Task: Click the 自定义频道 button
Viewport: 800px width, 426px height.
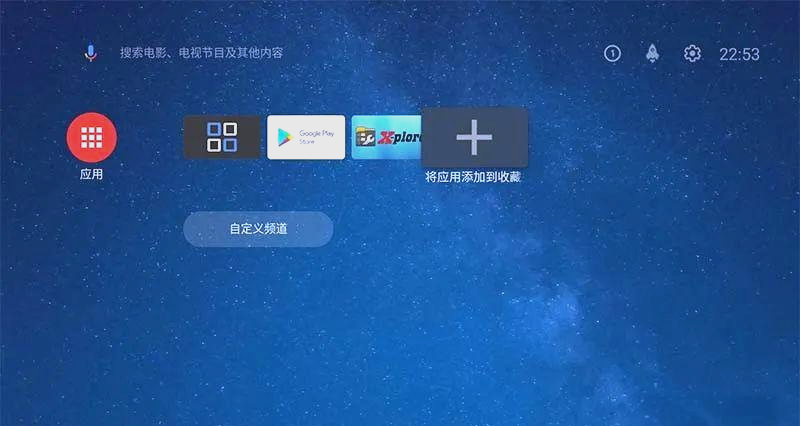Action: [258, 229]
